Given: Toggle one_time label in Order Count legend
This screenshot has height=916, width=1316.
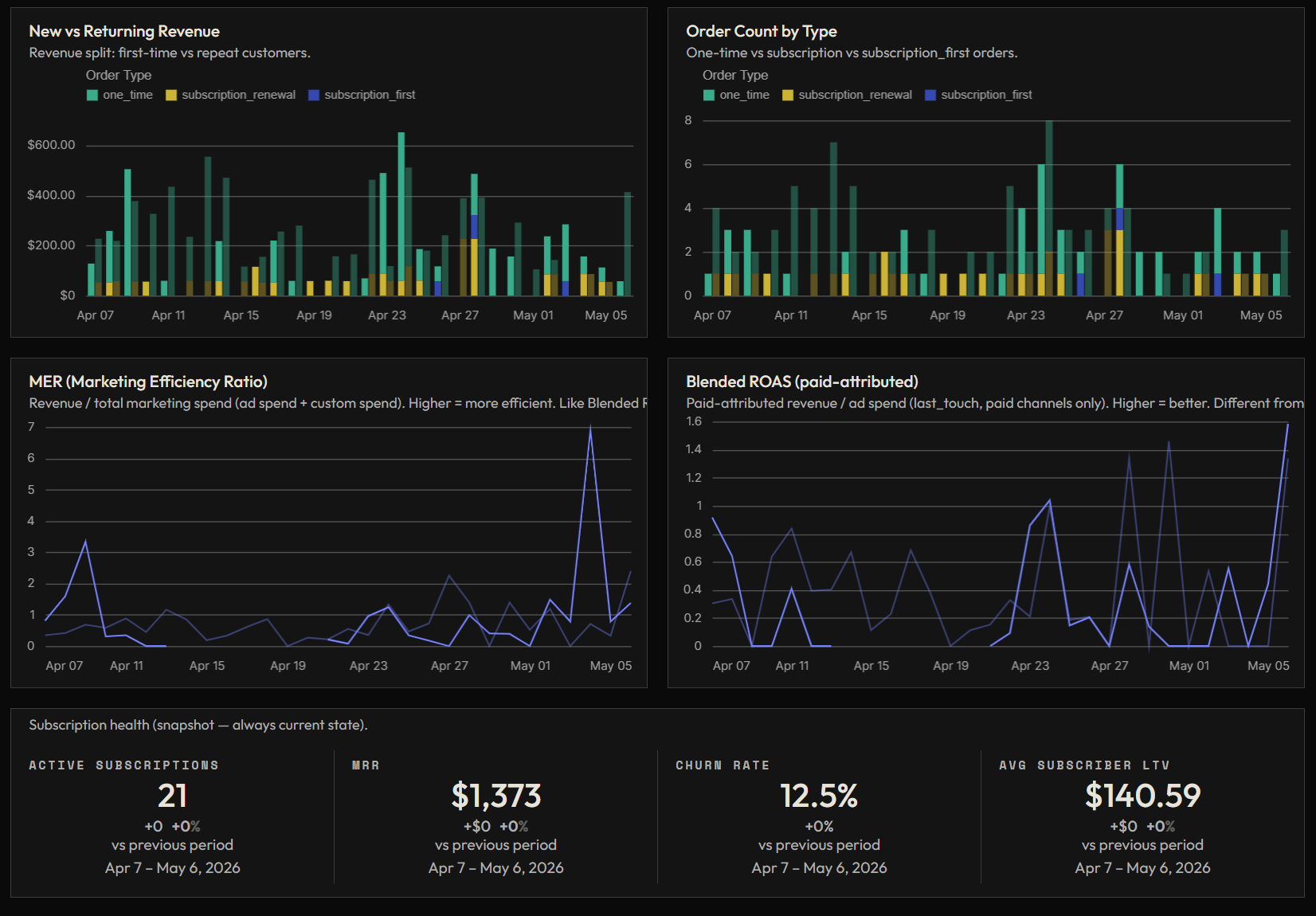Looking at the screenshot, I should click(744, 95).
